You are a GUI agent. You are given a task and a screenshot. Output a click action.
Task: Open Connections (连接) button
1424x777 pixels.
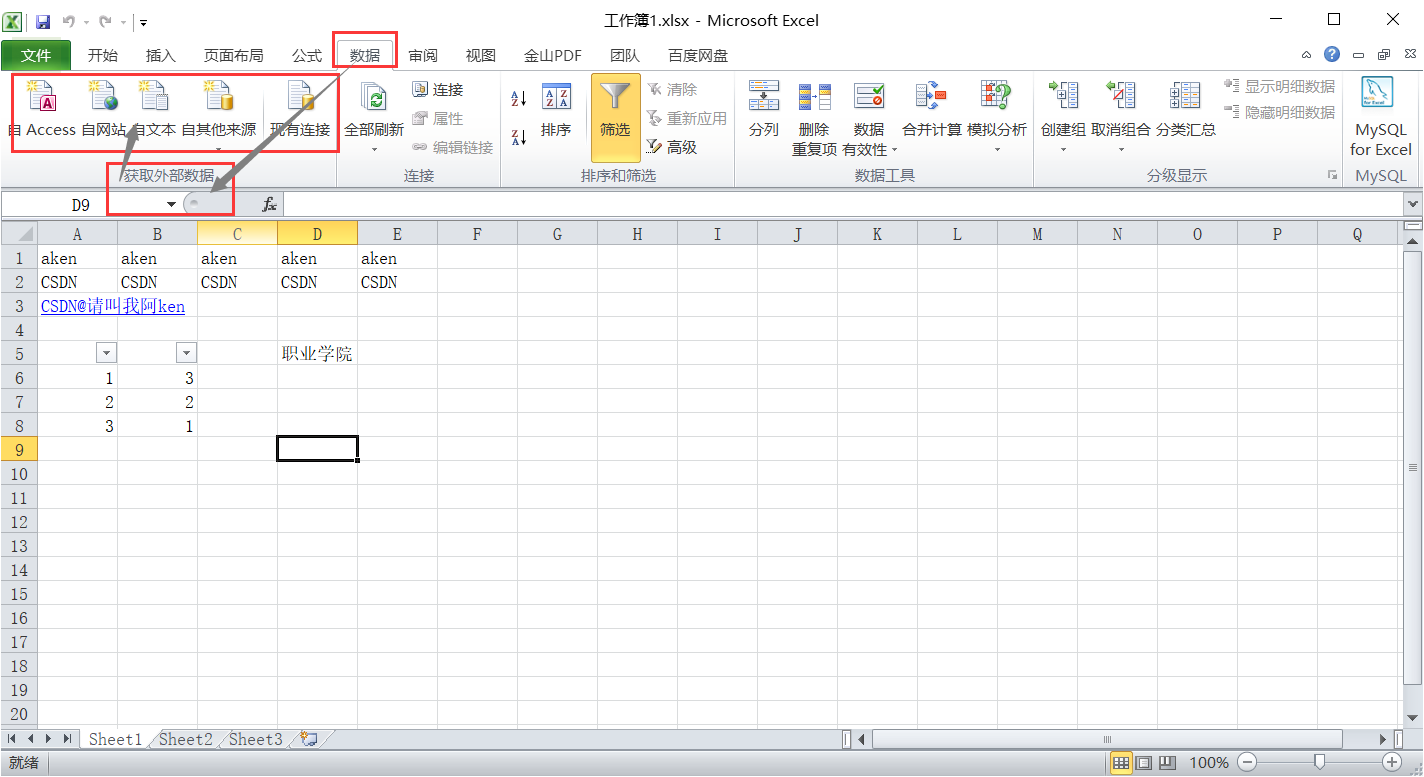point(438,90)
